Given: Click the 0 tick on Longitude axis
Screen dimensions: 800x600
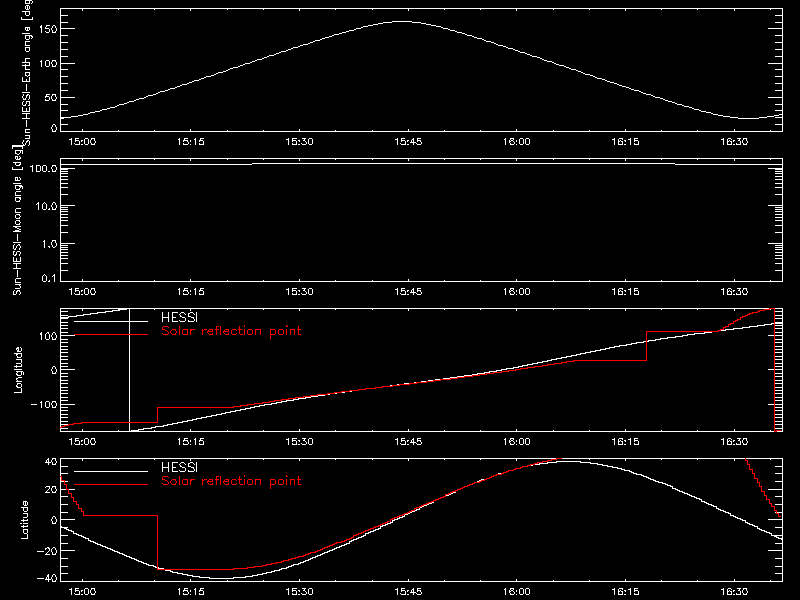Looking at the screenshot, I should (x=54, y=370).
